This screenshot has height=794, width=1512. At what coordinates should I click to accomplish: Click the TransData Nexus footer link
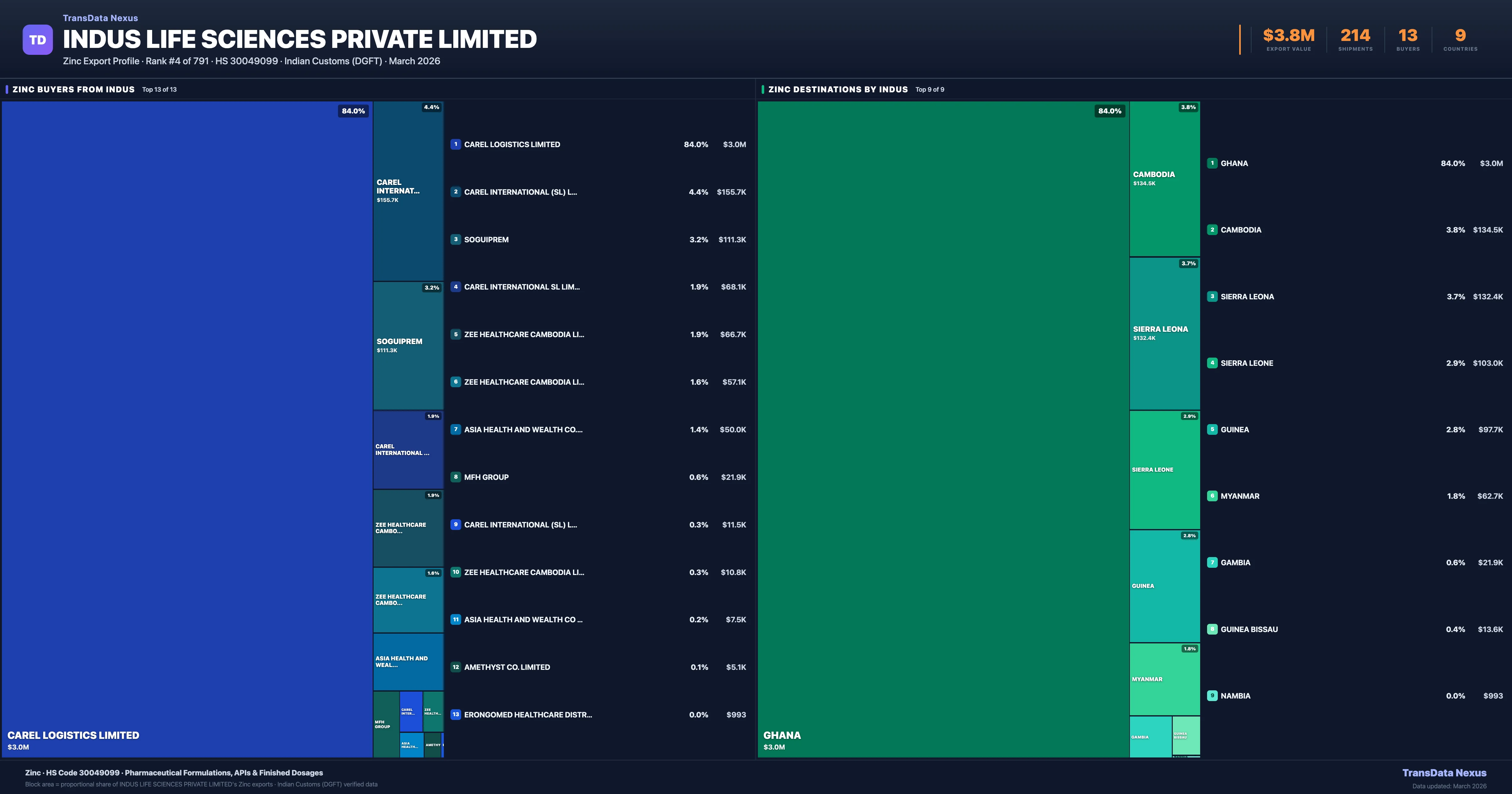click(1444, 773)
